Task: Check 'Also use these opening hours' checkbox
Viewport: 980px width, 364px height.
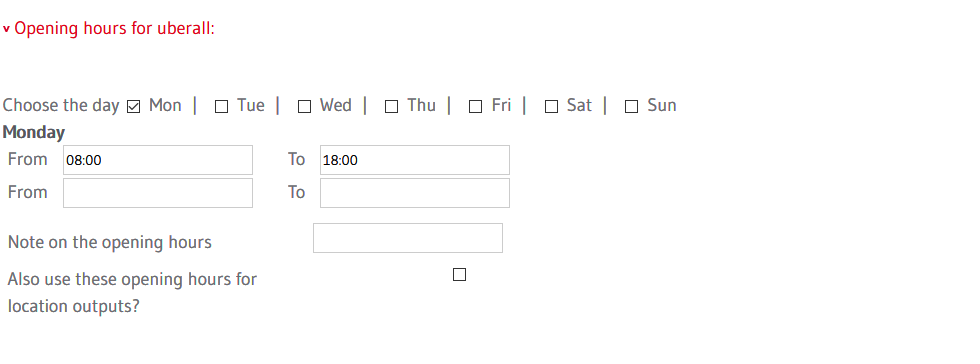Action: (459, 275)
